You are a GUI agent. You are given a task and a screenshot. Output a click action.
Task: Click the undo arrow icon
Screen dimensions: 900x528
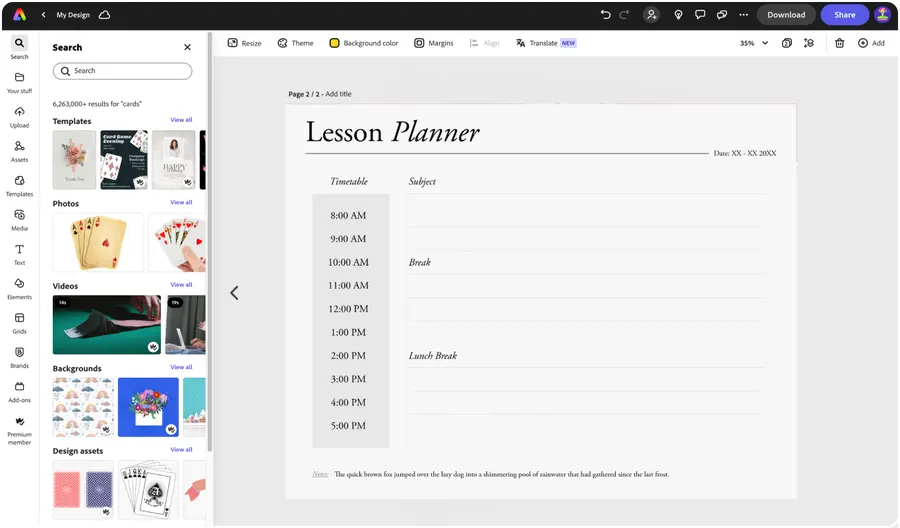[x=605, y=15]
